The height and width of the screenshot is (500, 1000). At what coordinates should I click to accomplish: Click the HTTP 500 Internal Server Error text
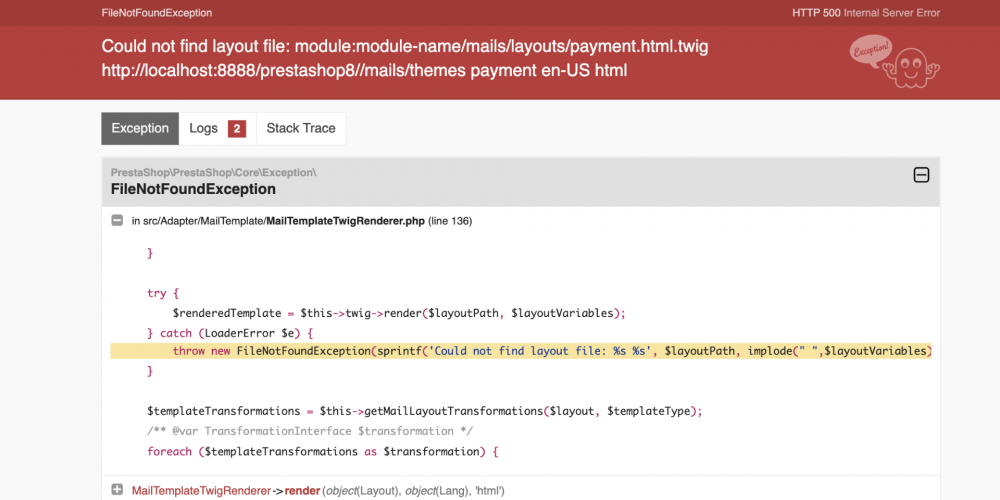tap(866, 13)
